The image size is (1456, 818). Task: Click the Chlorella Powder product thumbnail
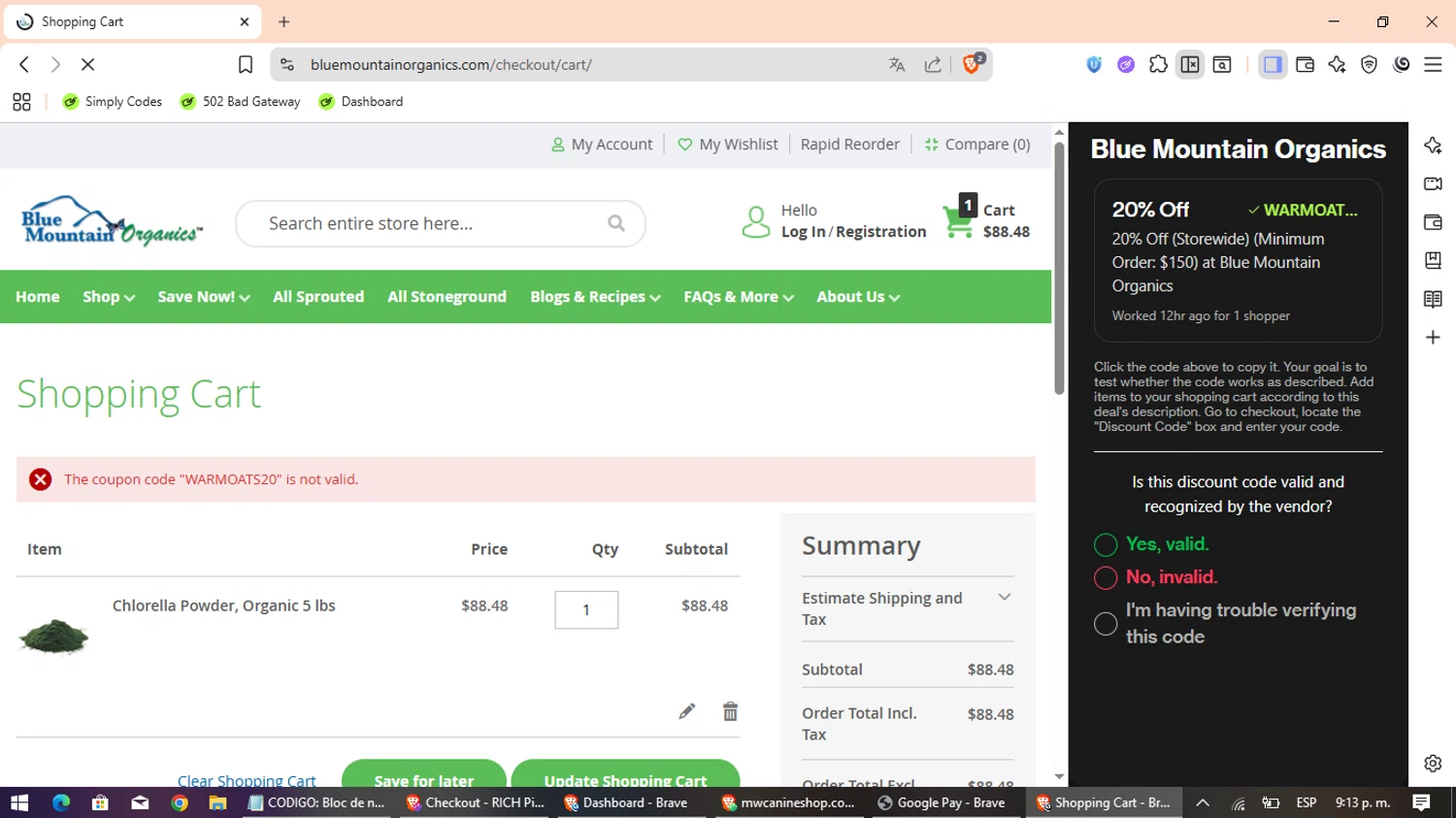tap(54, 637)
